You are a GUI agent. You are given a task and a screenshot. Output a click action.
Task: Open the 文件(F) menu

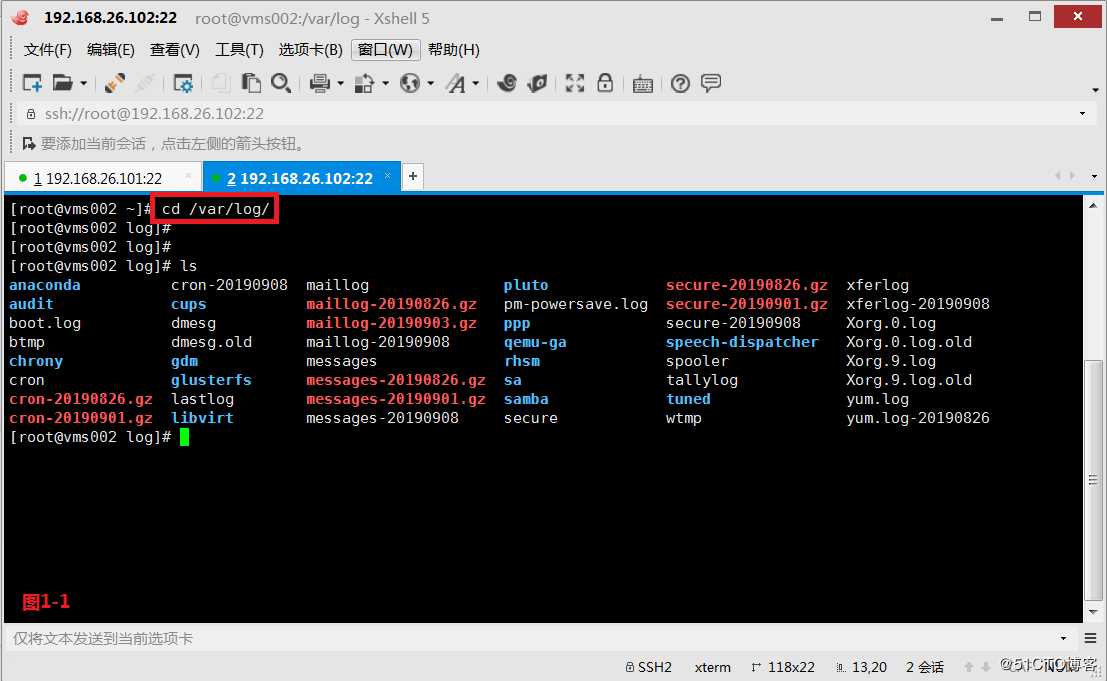[x=47, y=49]
